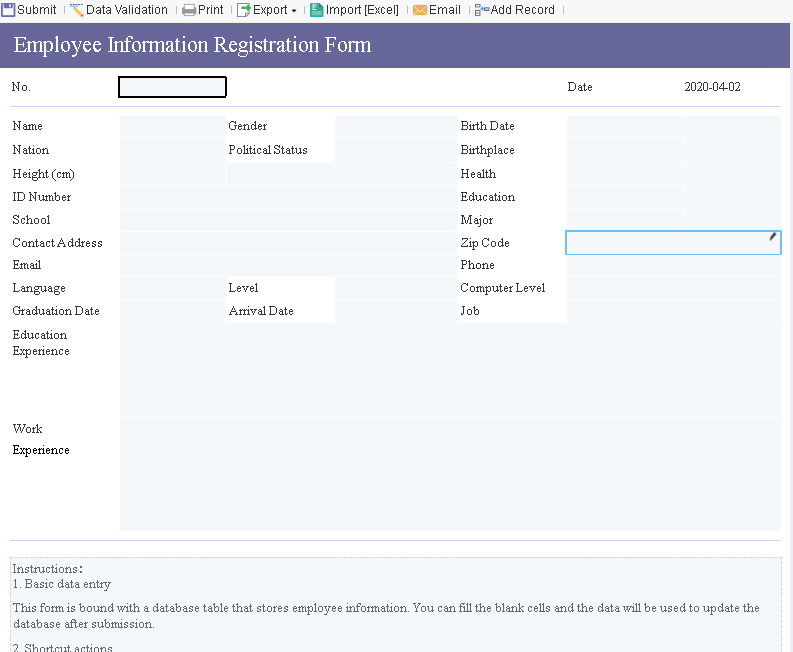Open the Export dropdown arrow
Image resolution: width=793 pixels, height=652 pixels.
pyautogui.click(x=294, y=11)
